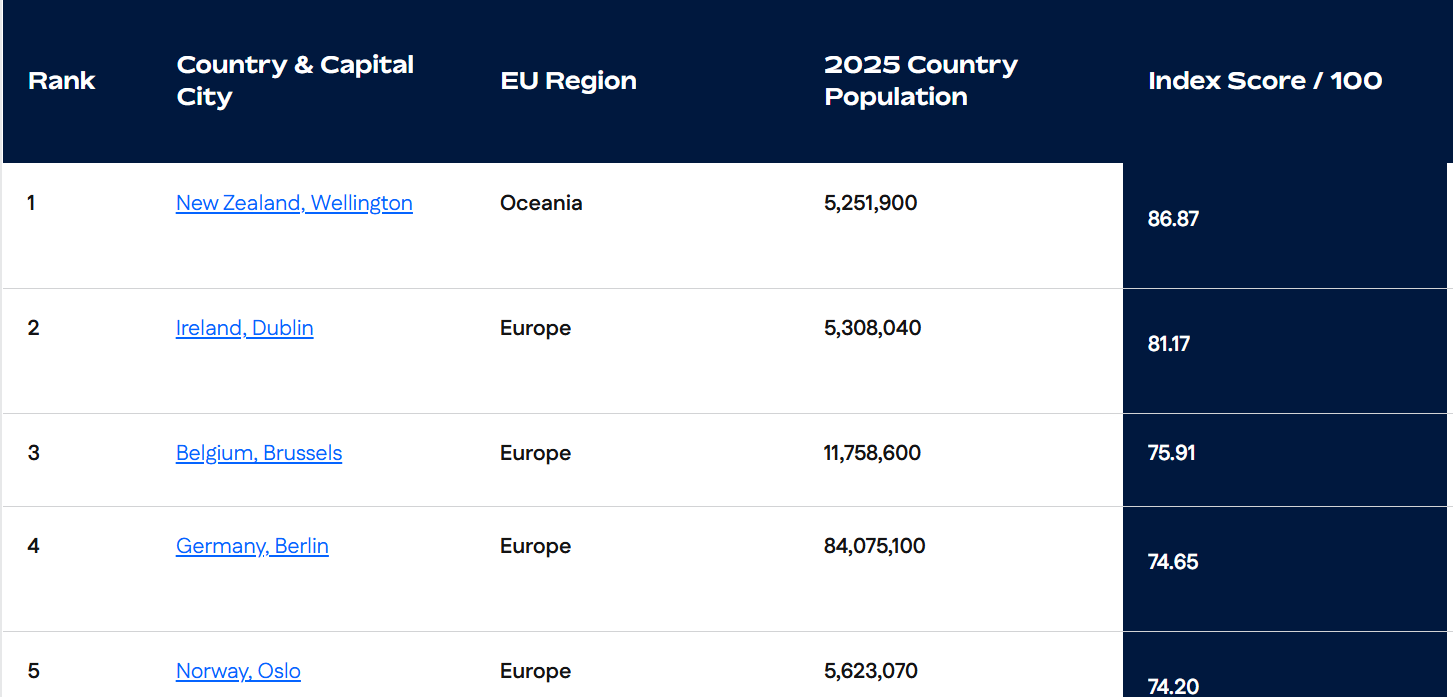Click the 2025 Country Population header
The width and height of the screenshot is (1453, 697).
click(921, 81)
